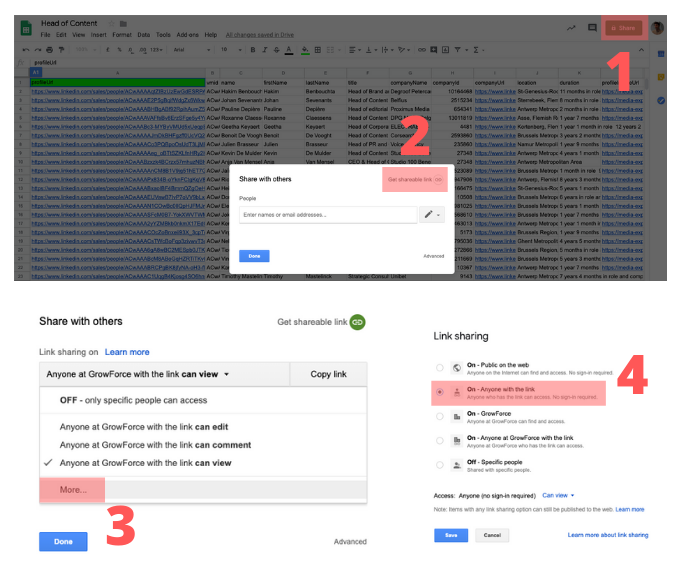Select On - Anyone with the link
This screenshot has height=577, width=694.
pyautogui.click(x=440, y=392)
